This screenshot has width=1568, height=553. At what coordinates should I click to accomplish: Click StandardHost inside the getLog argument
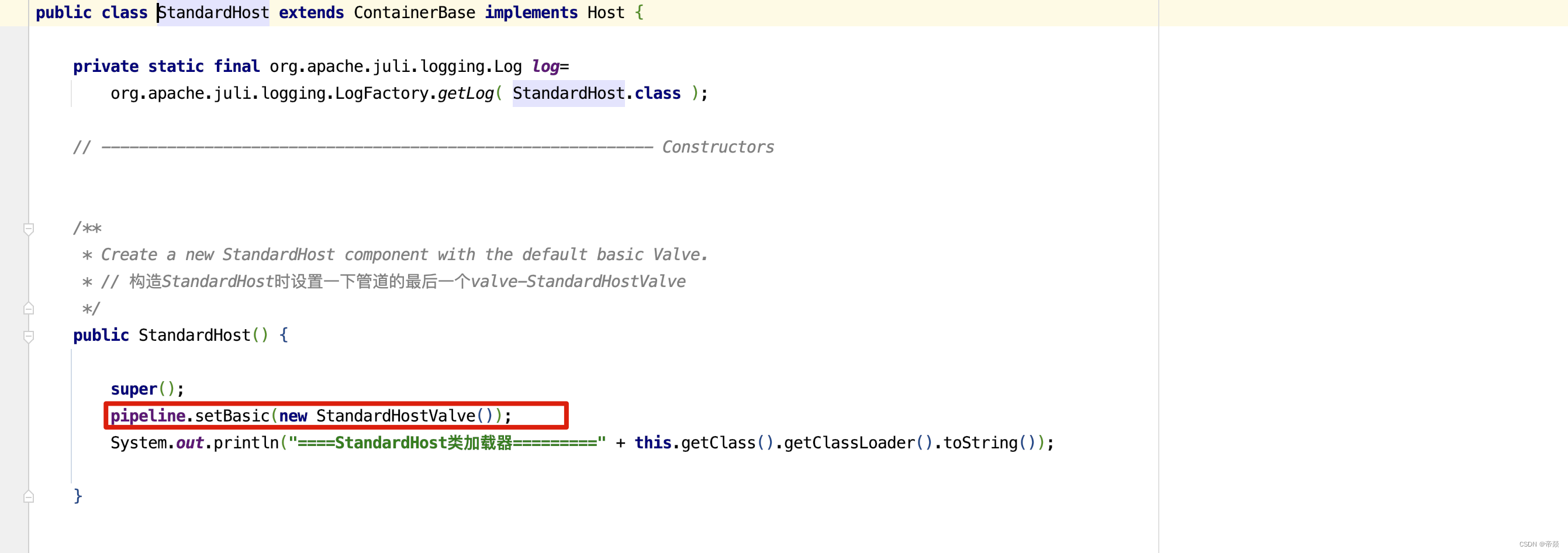click(x=568, y=93)
